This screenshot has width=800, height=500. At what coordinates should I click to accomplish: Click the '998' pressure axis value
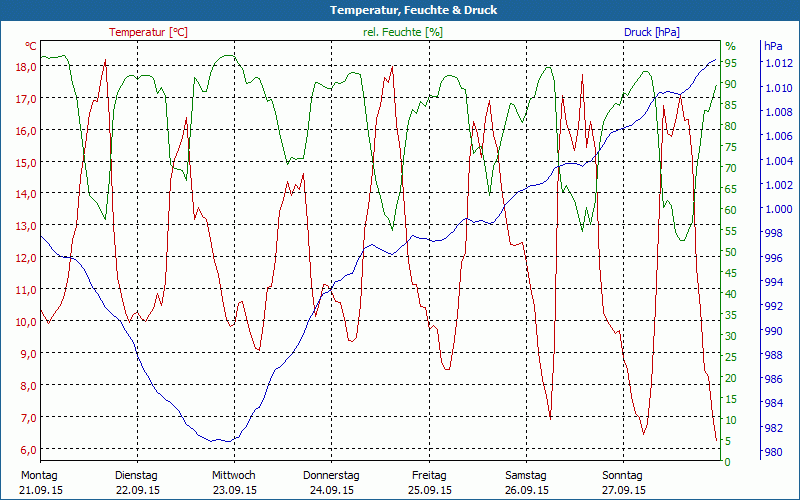[x=772, y=233]
